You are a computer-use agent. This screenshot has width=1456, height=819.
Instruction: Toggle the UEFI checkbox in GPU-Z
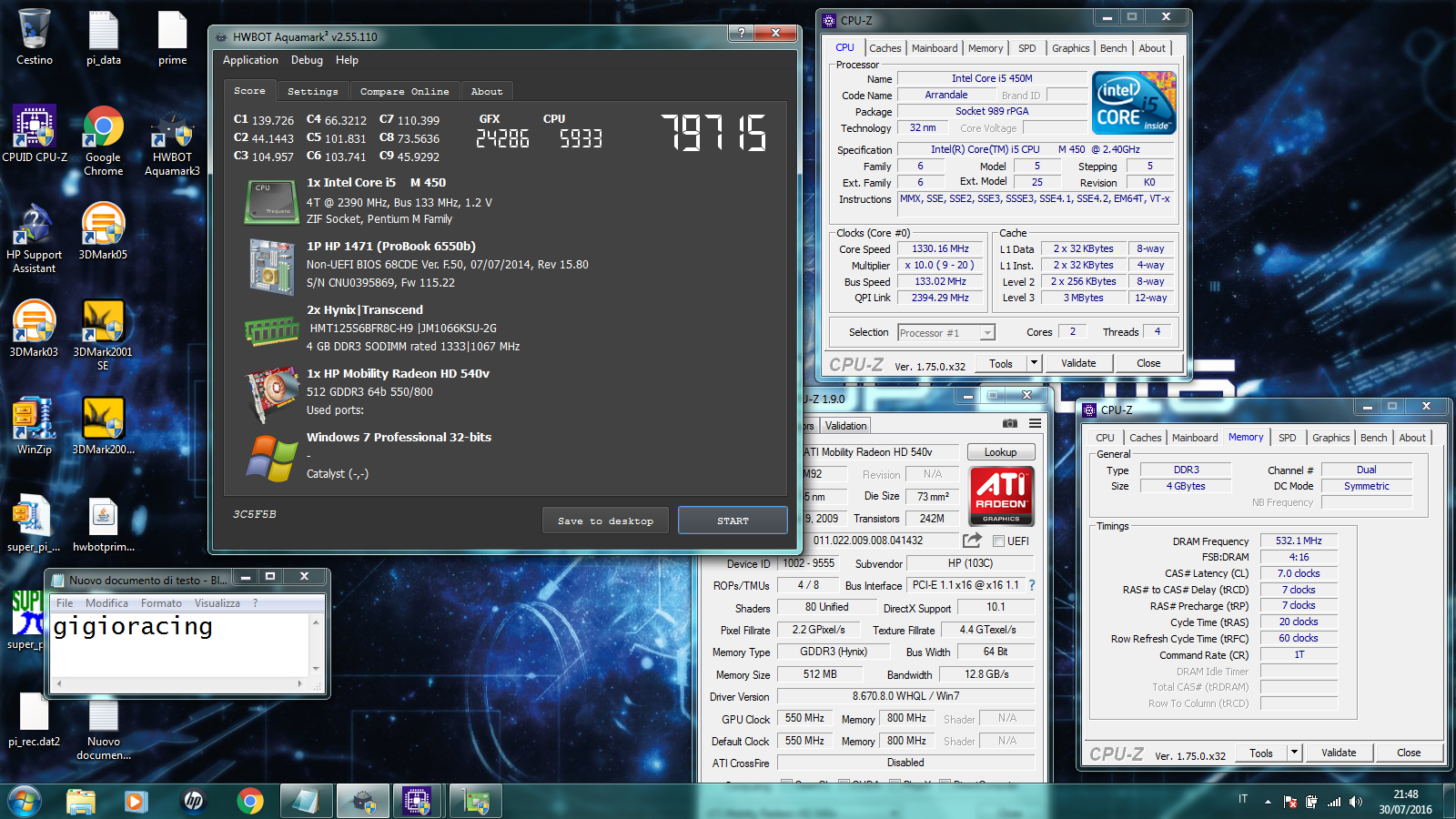[x=999, y=541]
